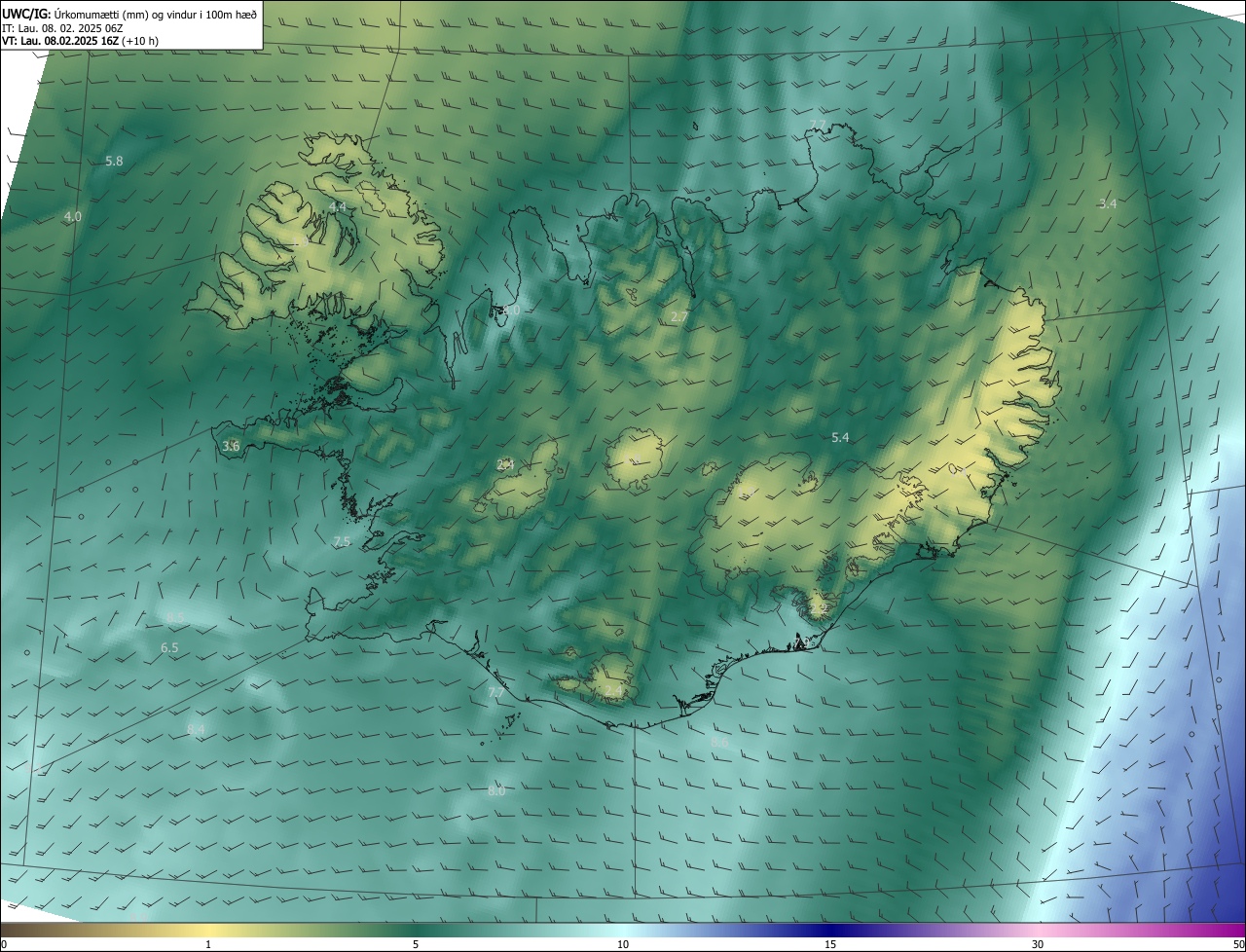The height and width of the screenshot is (952, 1246).
Task: Click the 'IT: Lau. 08. 02. 2025 06Z' line
Action: [x=60, y=28]
